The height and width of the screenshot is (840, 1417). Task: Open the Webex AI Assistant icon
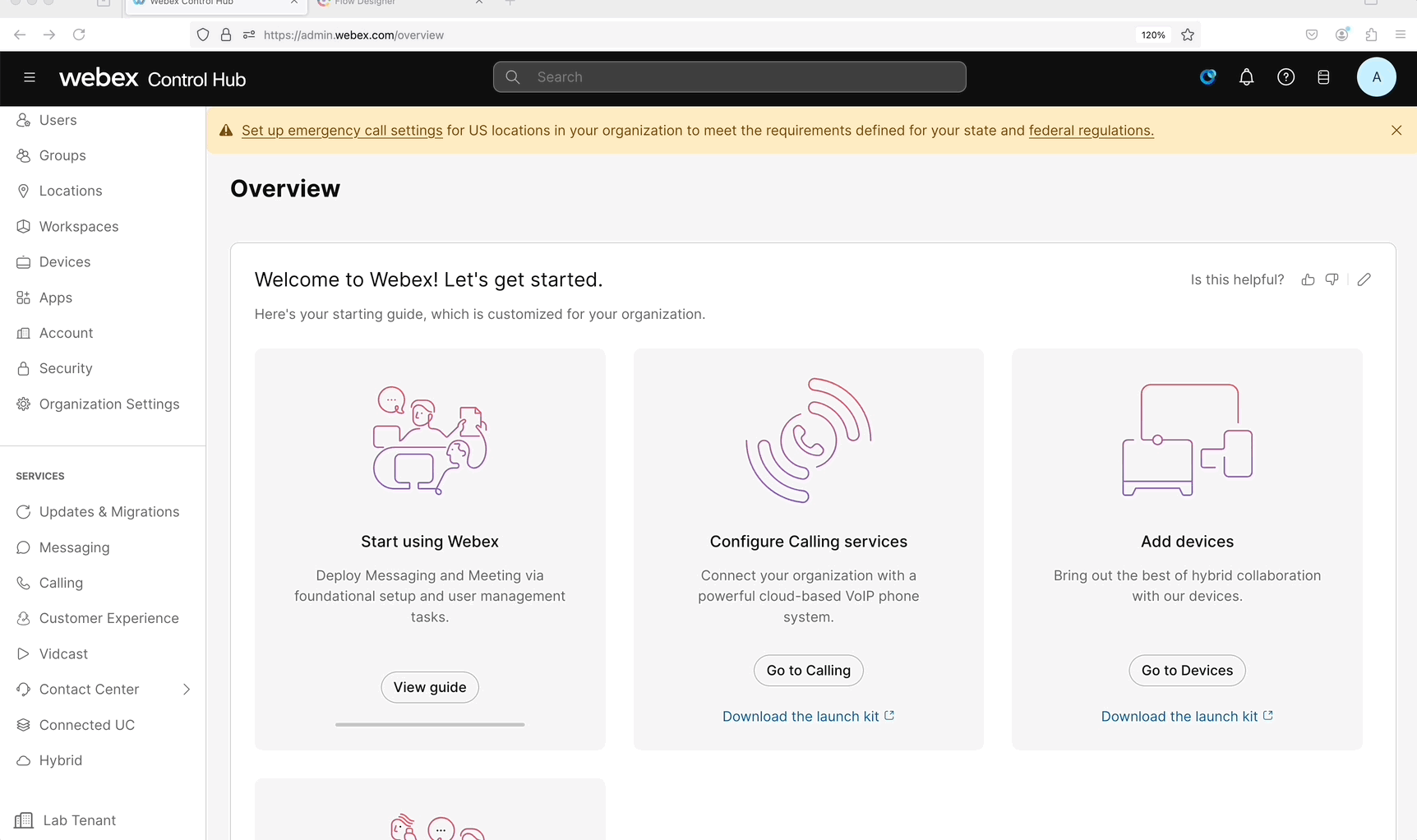(1207, 77)
